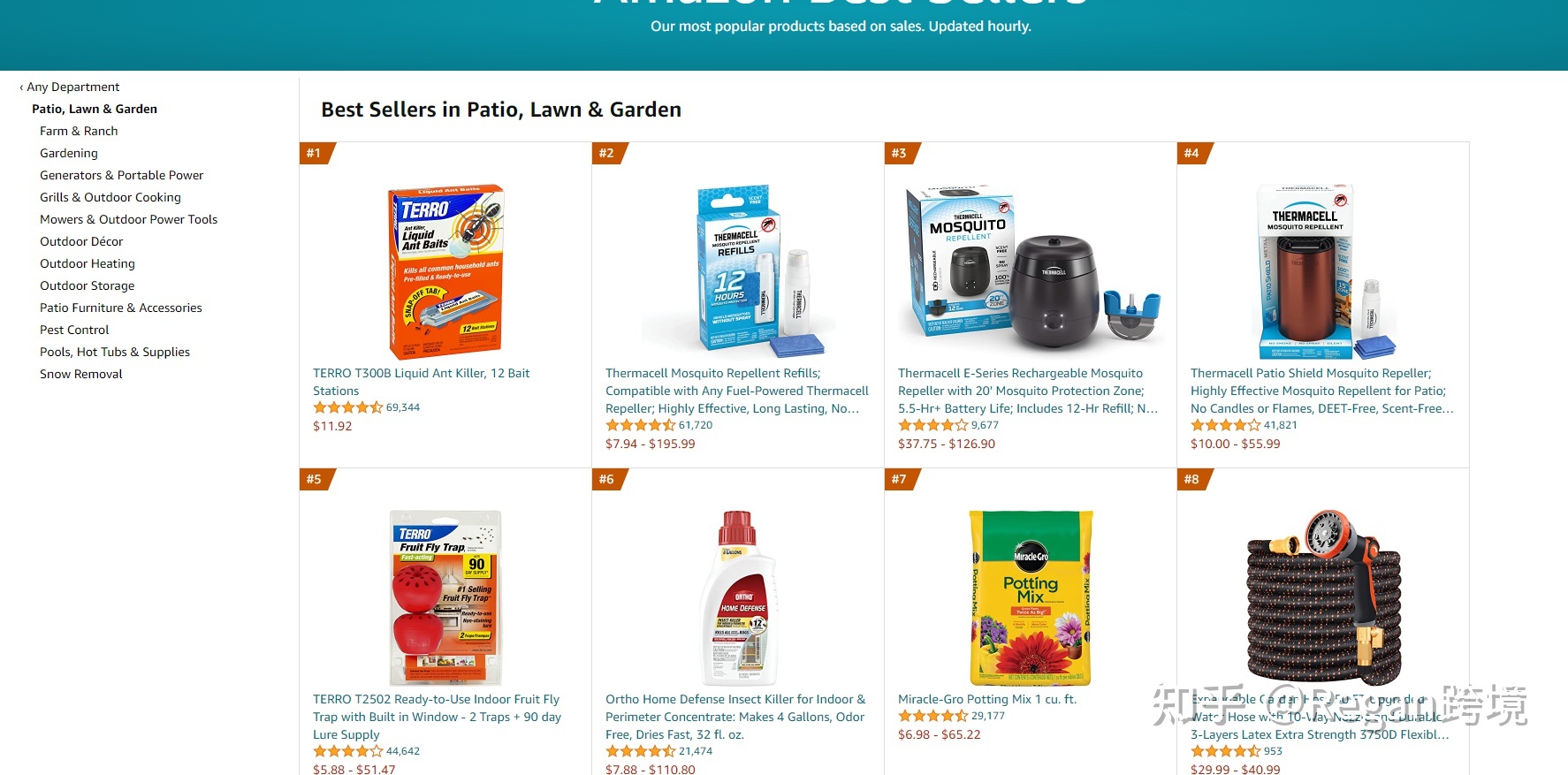
Task: Open the Ortho Home Defense bottle image
Action: tap(738, 597)
